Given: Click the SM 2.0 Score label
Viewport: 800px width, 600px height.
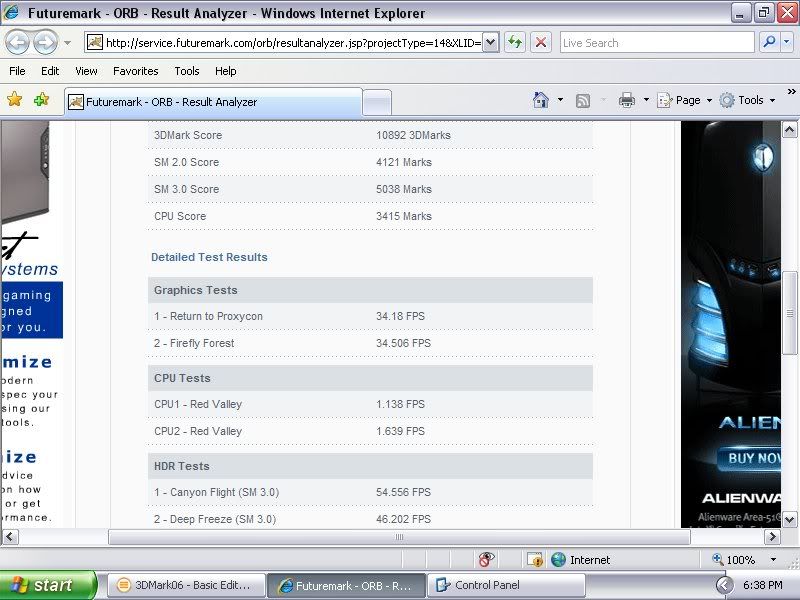Looking at the screenshot, I should (x=186, y=162).
